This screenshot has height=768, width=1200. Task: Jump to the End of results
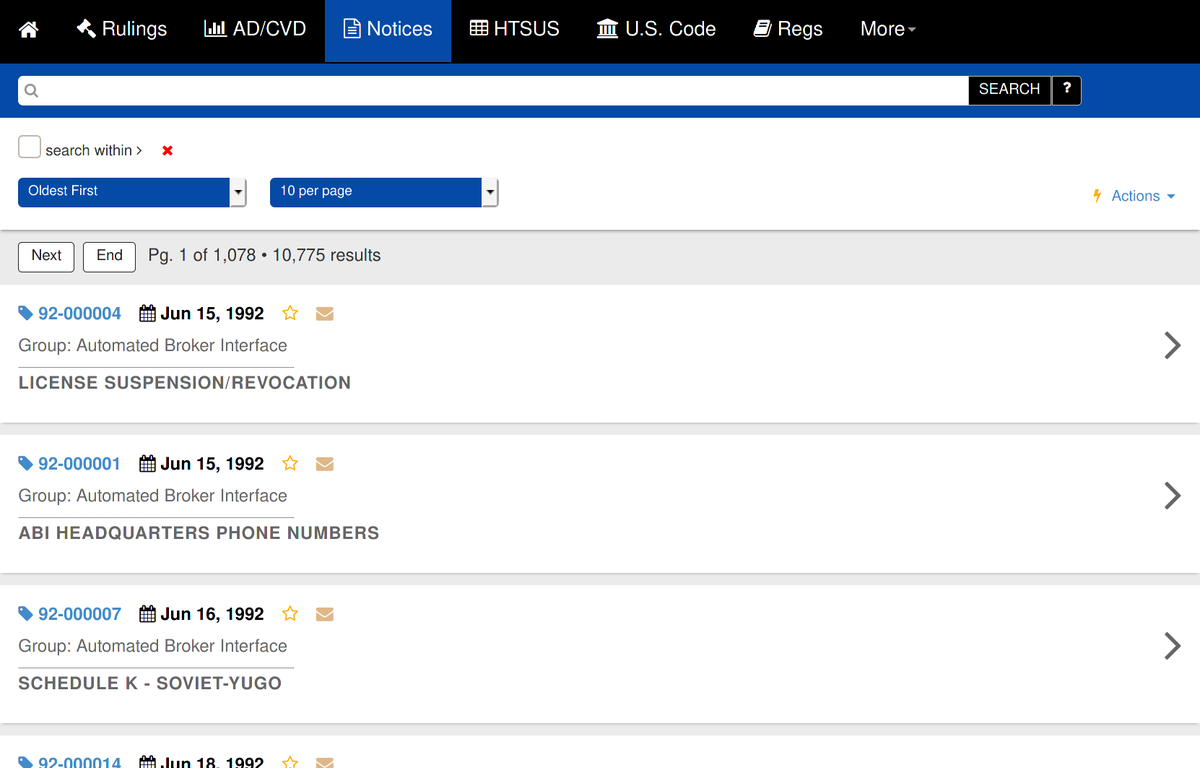[x=109, y=256]
